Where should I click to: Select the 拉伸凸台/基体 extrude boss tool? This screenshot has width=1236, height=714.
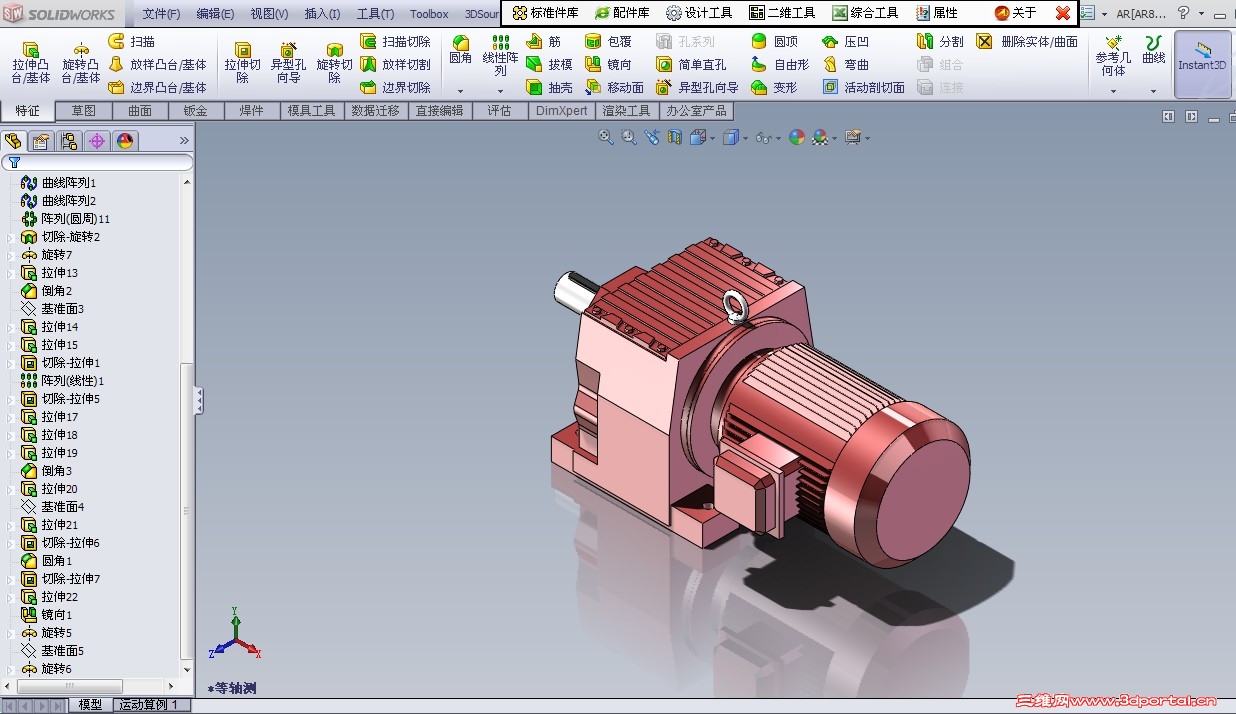point(31,64)
